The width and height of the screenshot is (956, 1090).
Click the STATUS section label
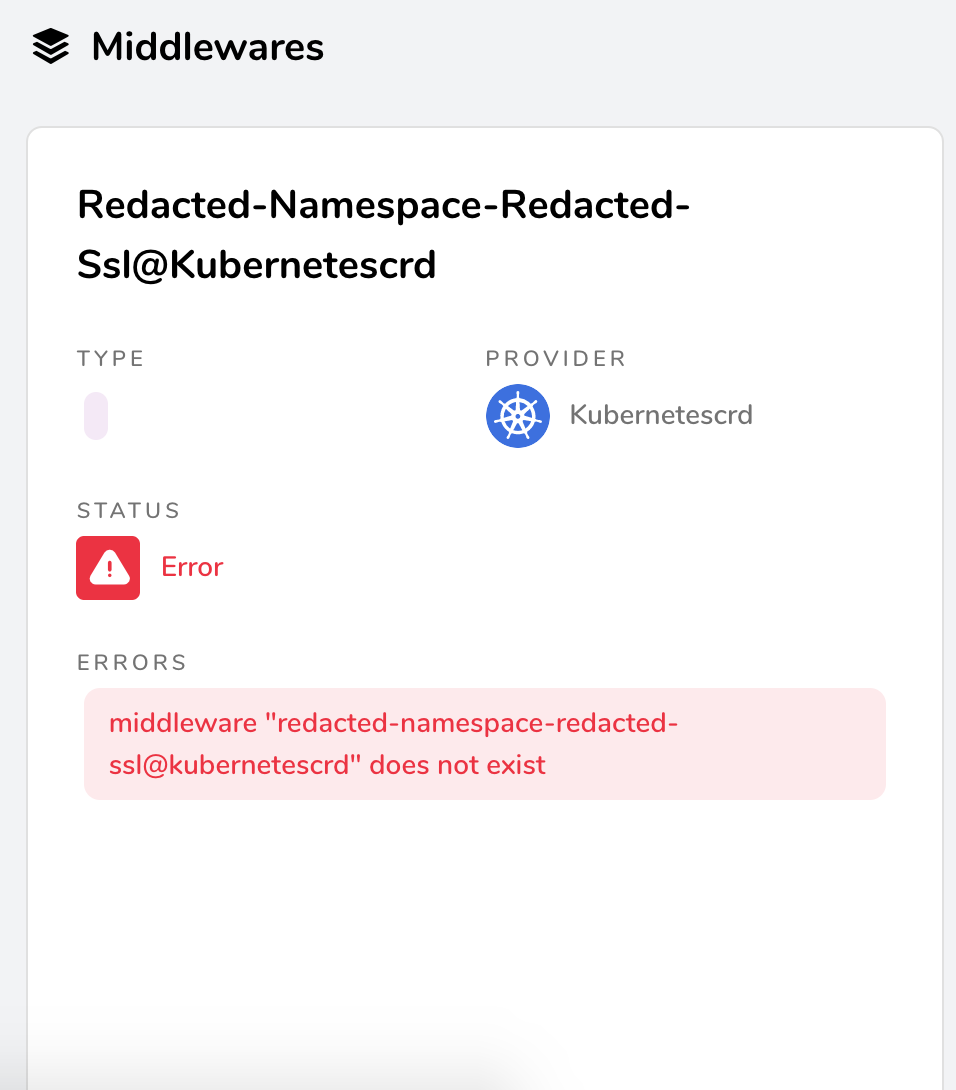(x=128, y=510)
